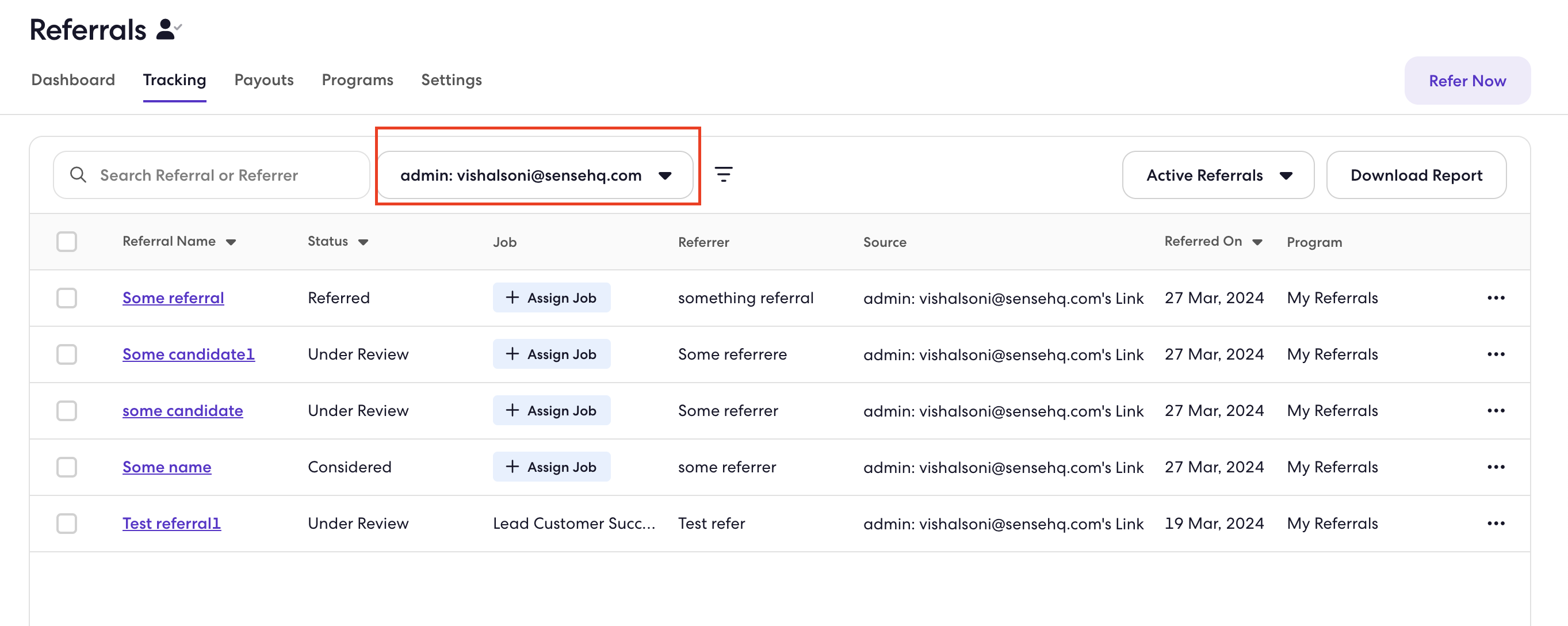1568x626 pixels.
Task: Open more options for some candidate row
Action: 1496,410
